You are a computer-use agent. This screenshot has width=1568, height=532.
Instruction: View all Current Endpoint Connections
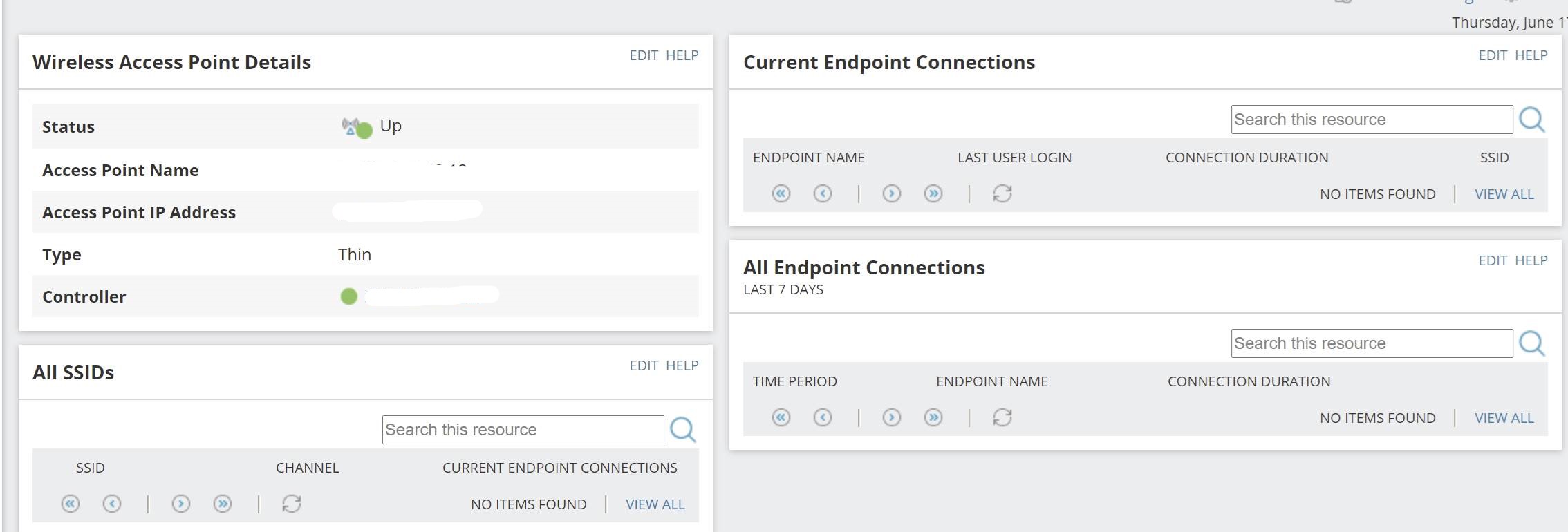click(x=1504, y=194)
